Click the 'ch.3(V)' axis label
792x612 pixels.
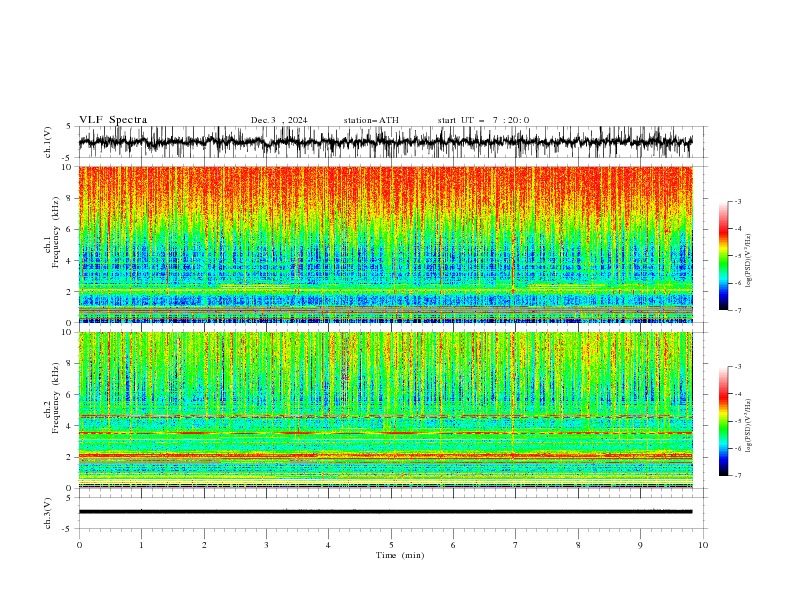(47, 513)
